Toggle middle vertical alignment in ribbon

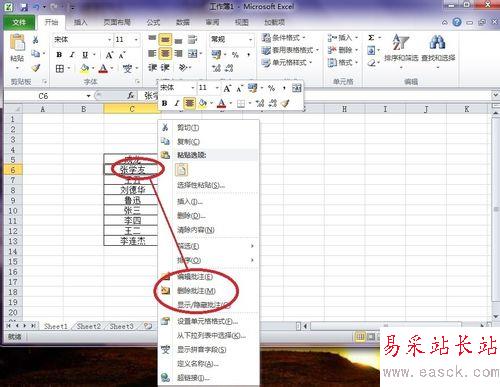[x=165, y=40]
